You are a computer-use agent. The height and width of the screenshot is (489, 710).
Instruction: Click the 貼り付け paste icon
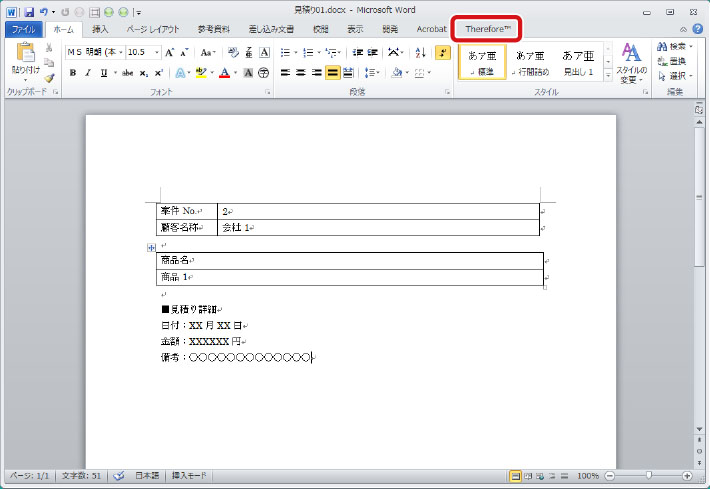[x=24, y=53]
